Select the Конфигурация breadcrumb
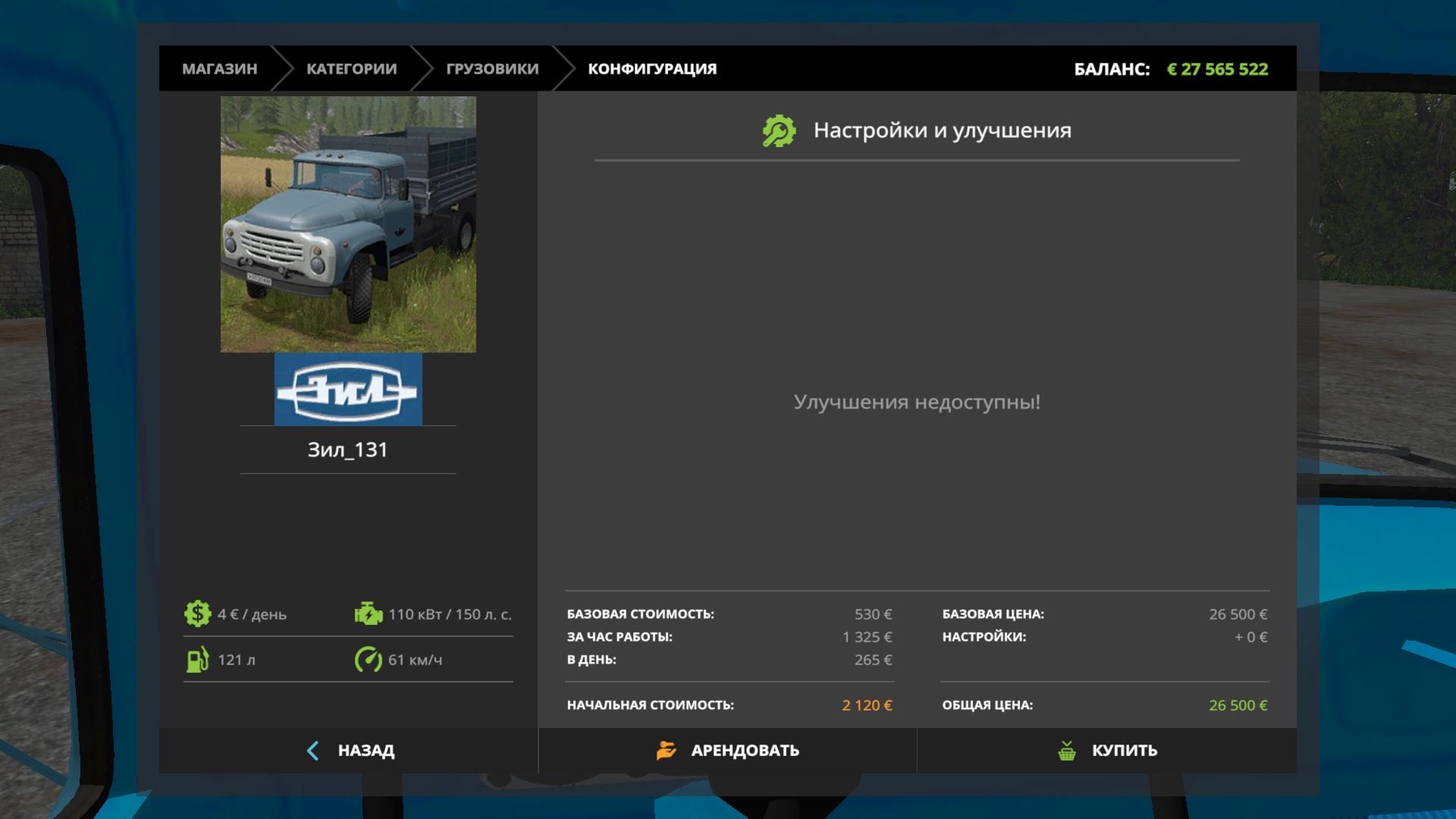The image size is (1456, 819). tap(652, 69)
